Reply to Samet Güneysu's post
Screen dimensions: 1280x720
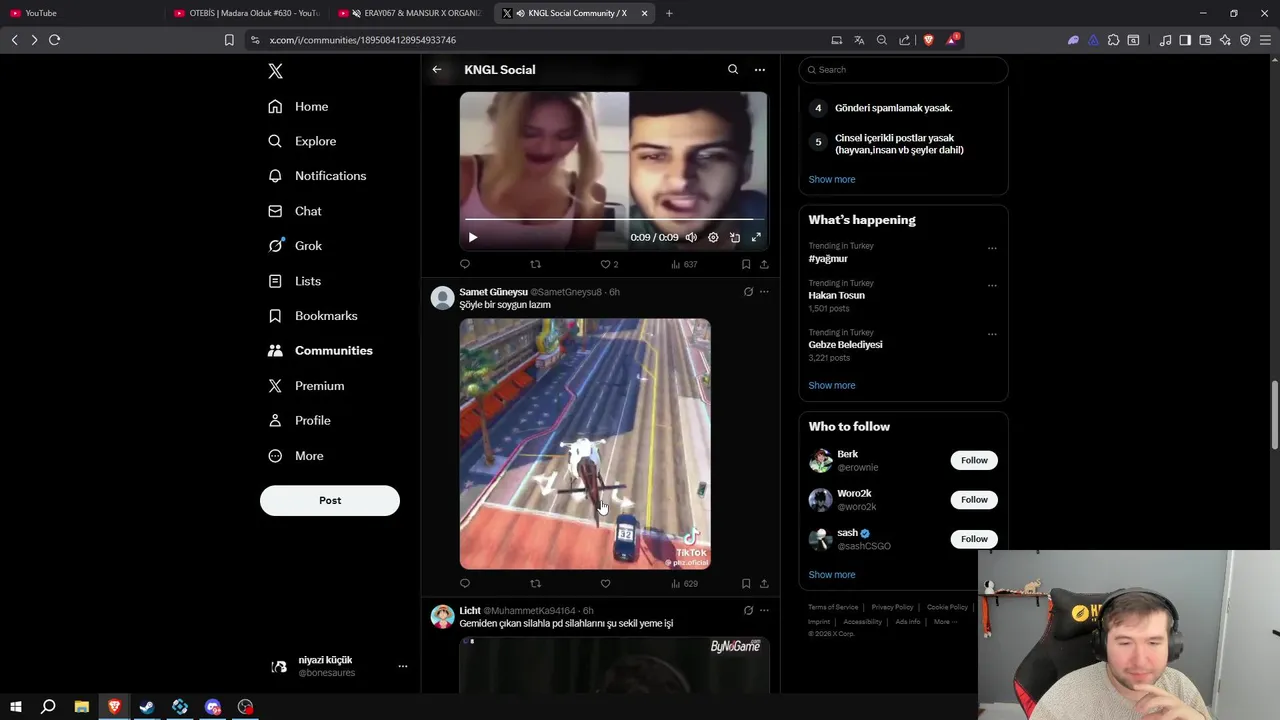coord(465,584)
